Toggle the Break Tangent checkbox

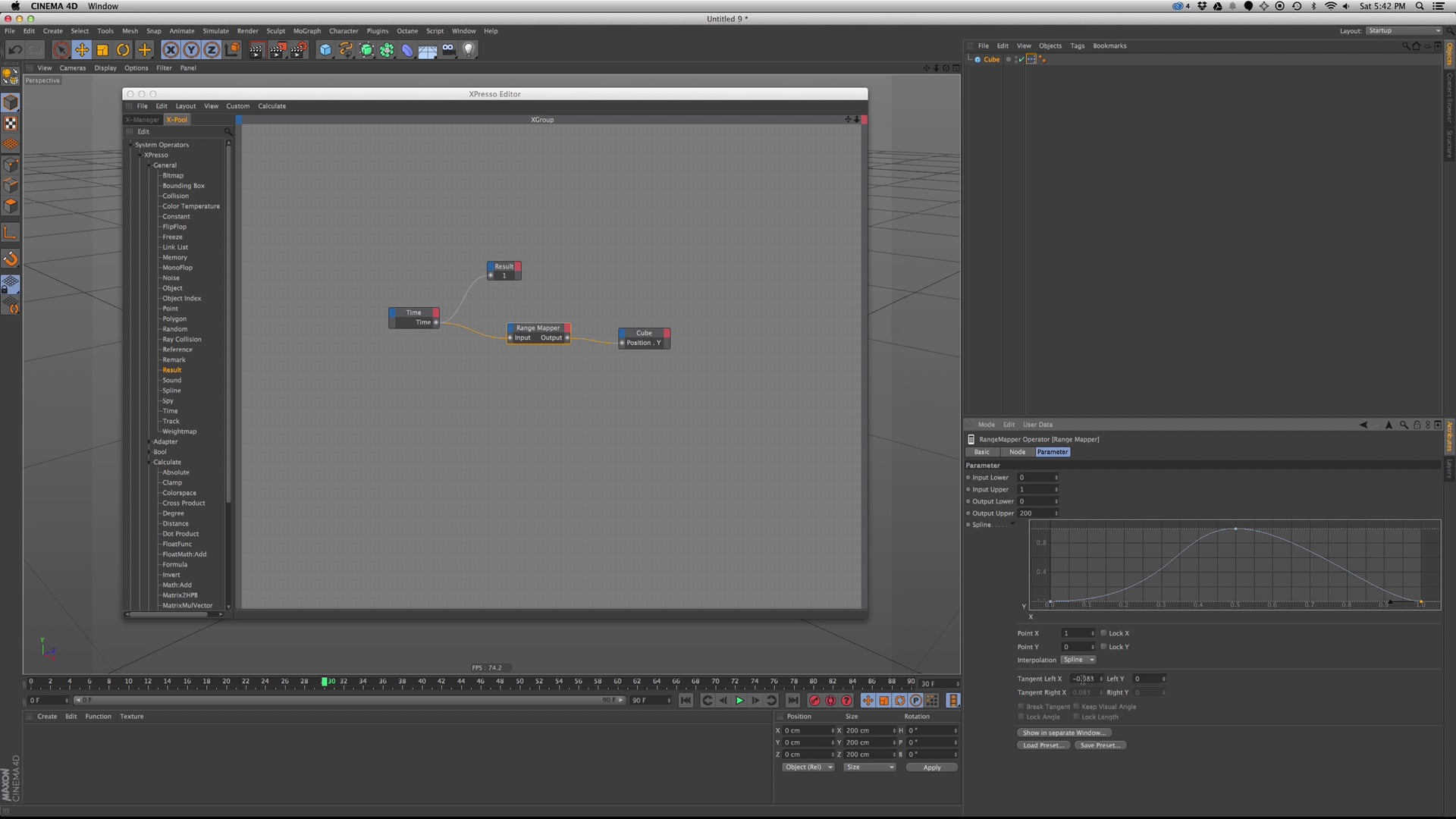[x=1021, y=706]
